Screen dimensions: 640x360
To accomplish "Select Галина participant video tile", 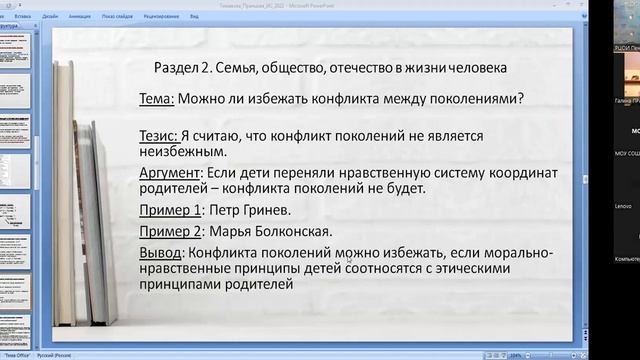I will pos(627,78).
